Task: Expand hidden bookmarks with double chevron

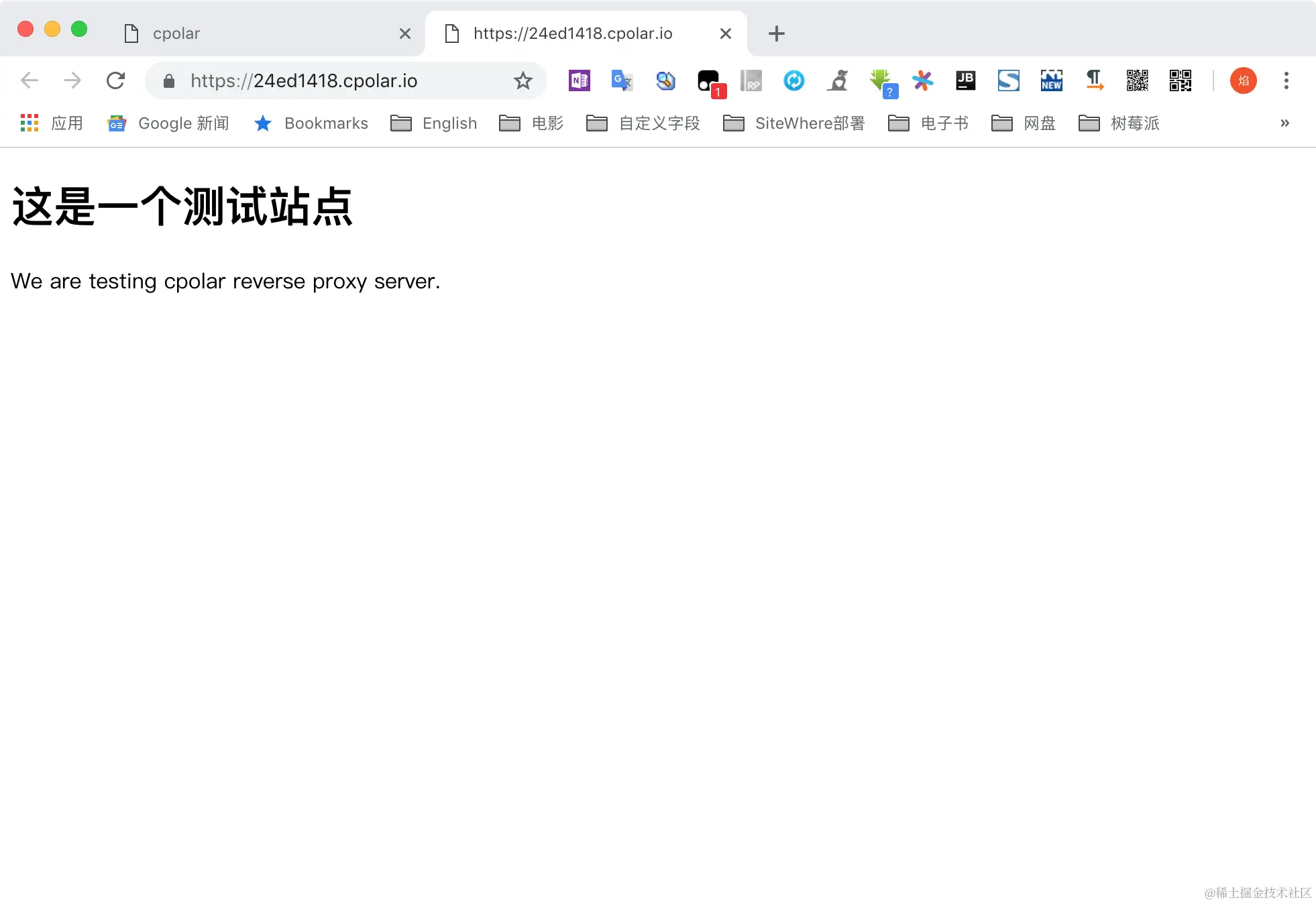Action: 1284,123
